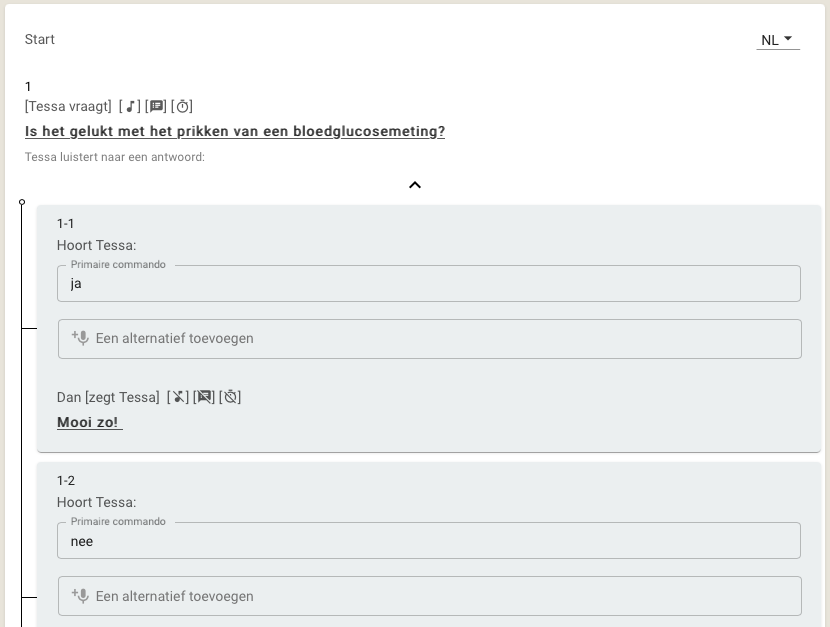Click the small circle node on the tree line
The width and height of the screenshot is (830, 627).
coord(22,202)
